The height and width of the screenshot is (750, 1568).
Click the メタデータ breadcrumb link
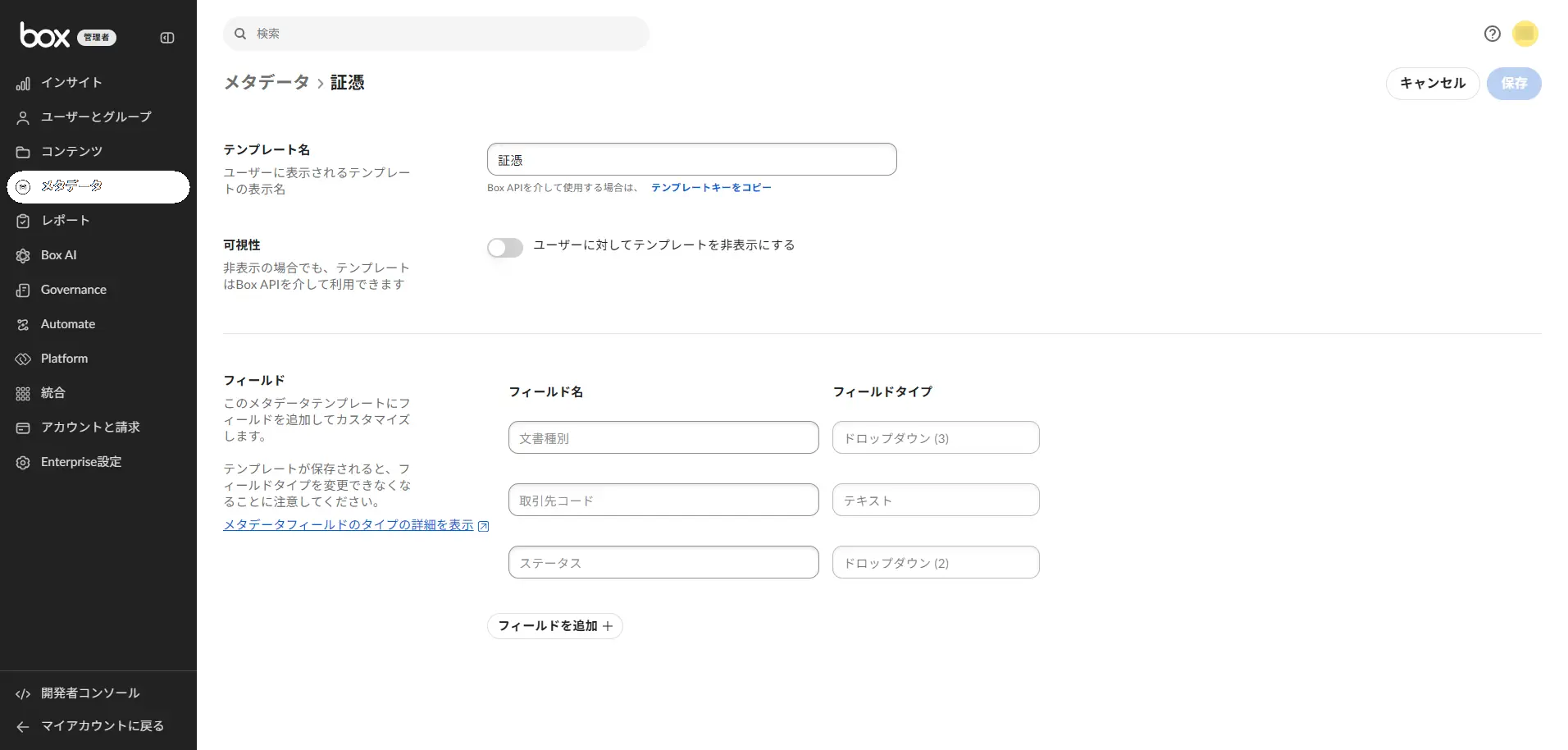pos(267,82)
